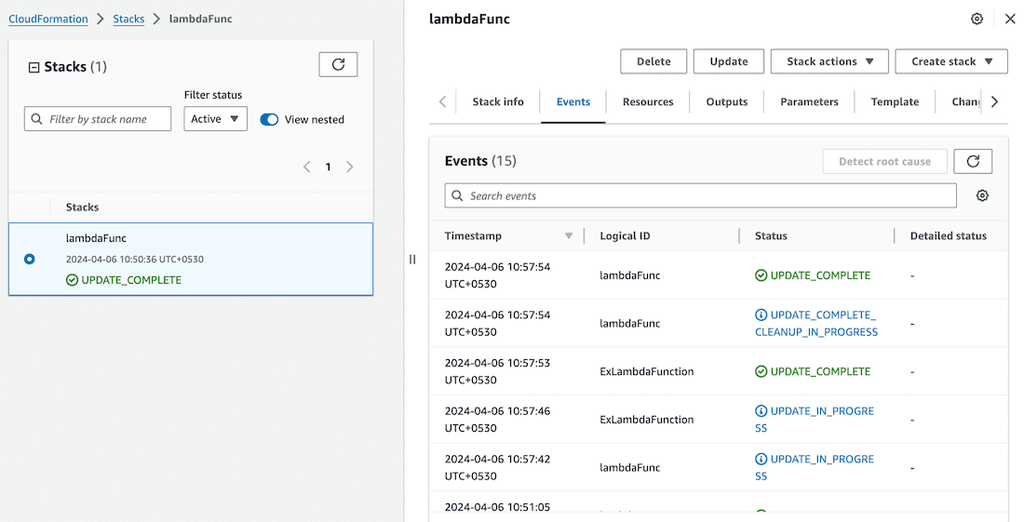Switch to the Resources tab
1024x522 pixels.
[x=648, y=102]
